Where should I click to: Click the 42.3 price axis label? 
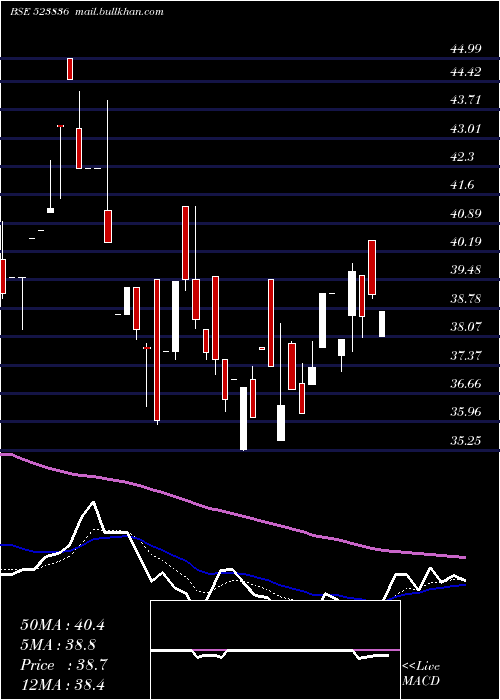click(x=463, y=157)
